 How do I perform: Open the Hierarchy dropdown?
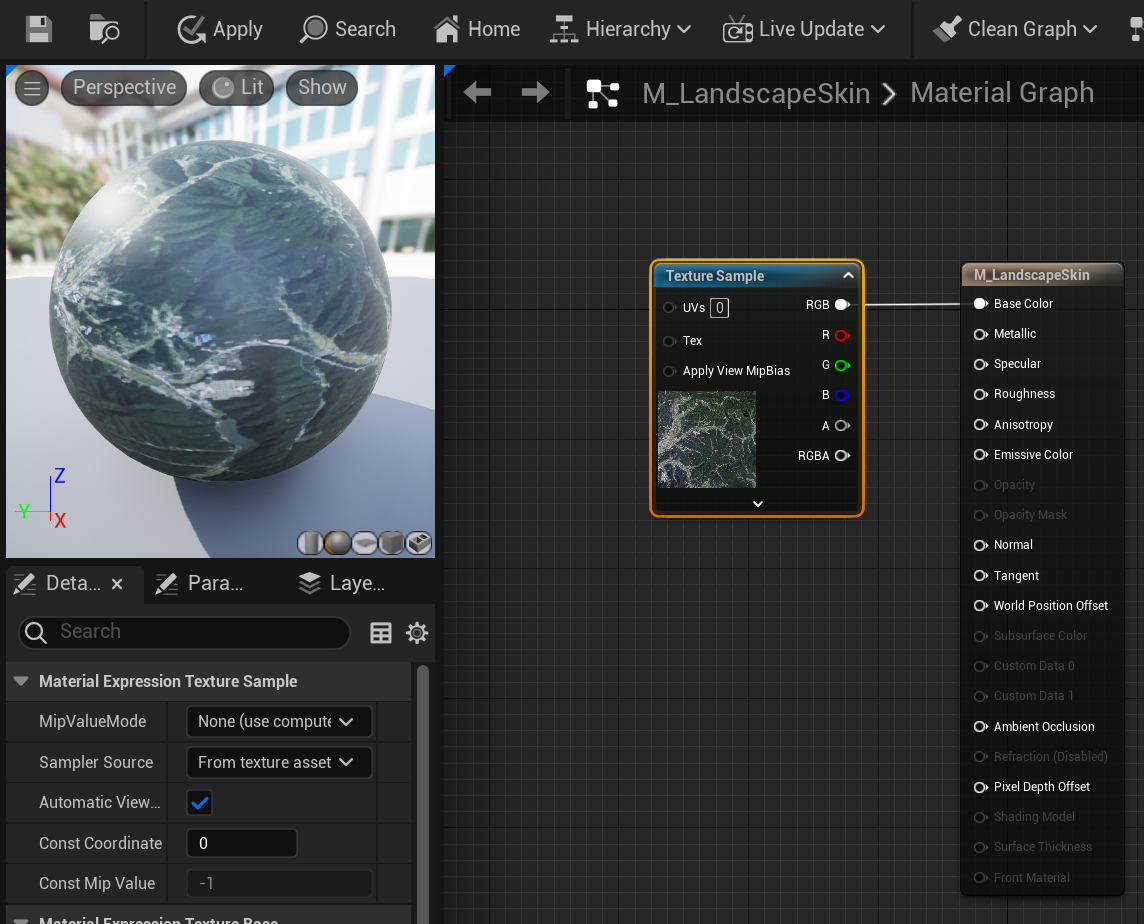pyautogui.click(x=620, y=29)
